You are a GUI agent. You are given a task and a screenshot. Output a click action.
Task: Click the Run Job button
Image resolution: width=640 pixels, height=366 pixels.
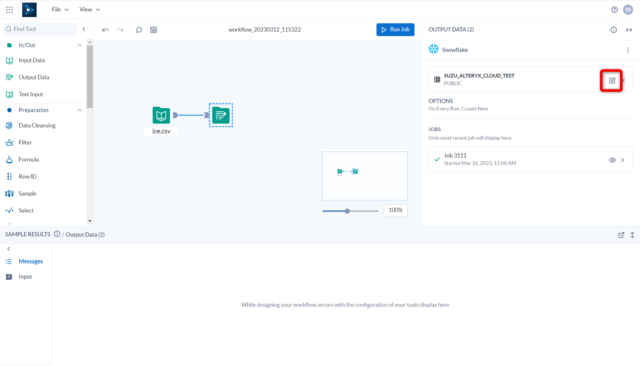pyautogui.click(x=395, y=29)
